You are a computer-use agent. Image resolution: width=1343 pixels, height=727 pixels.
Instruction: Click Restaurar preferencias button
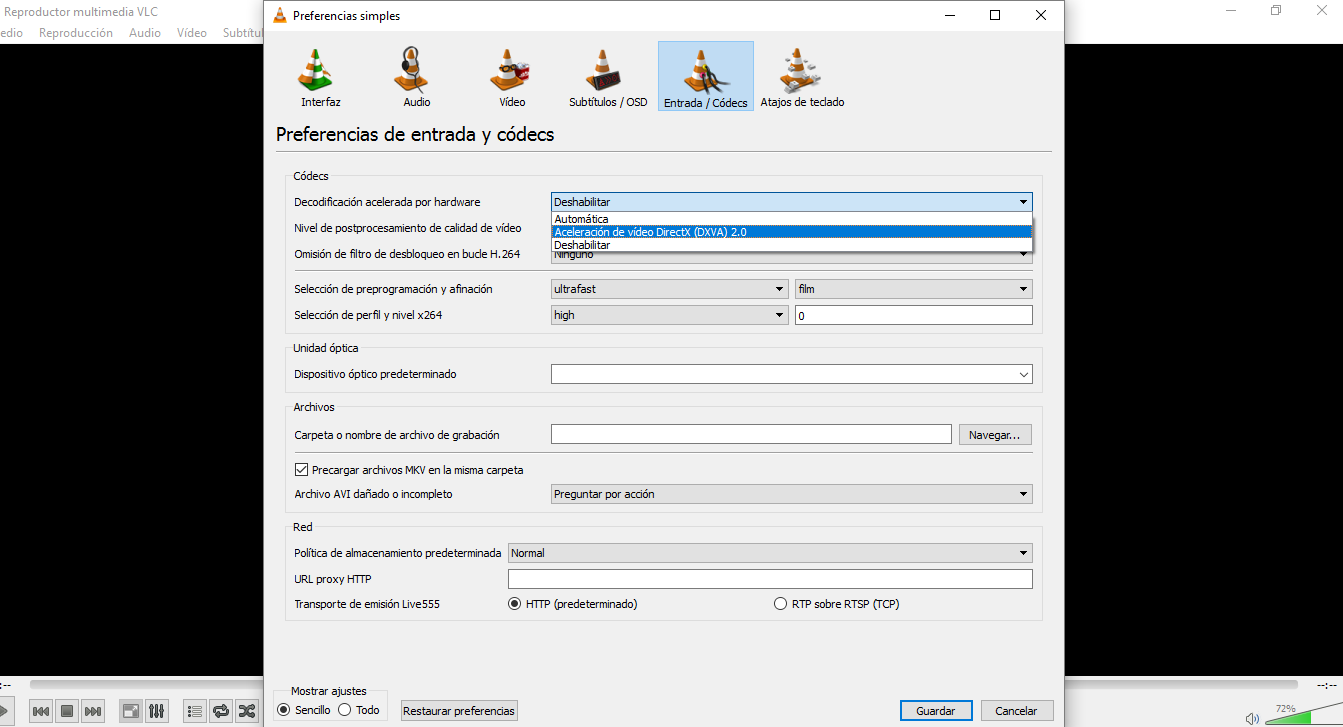click(x=459, y=711)
